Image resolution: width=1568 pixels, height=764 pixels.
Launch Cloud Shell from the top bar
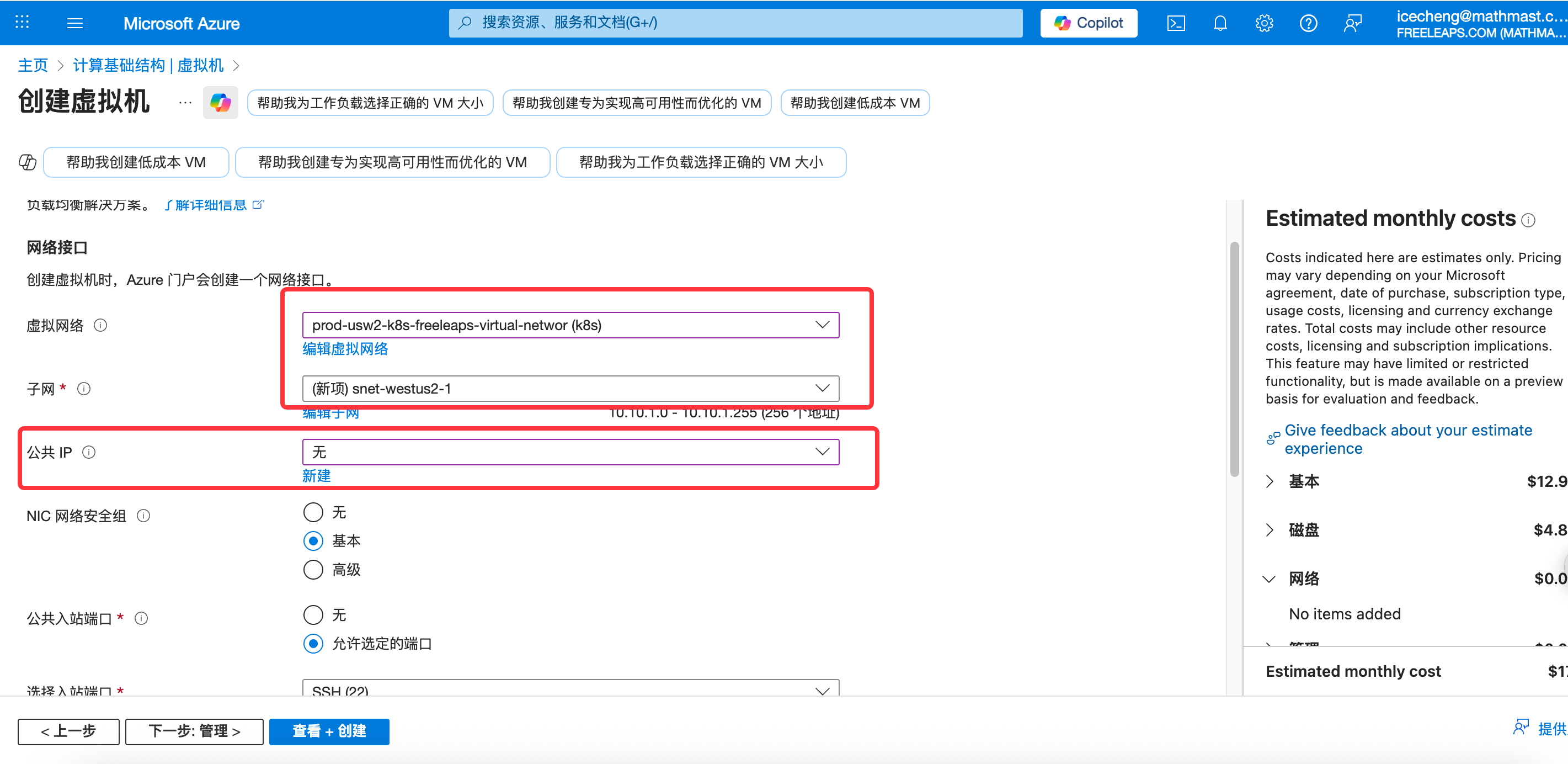click(x=1175, y=23)
